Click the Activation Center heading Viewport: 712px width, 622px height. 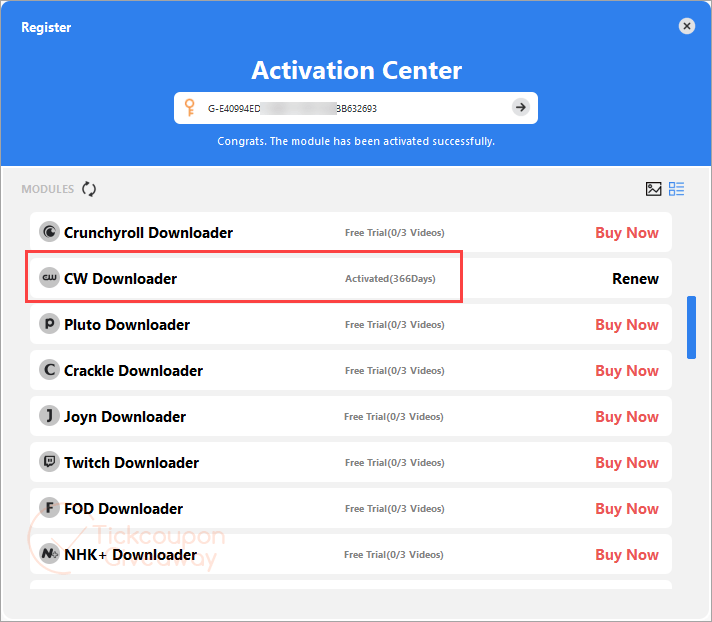[x=356, y=70]
